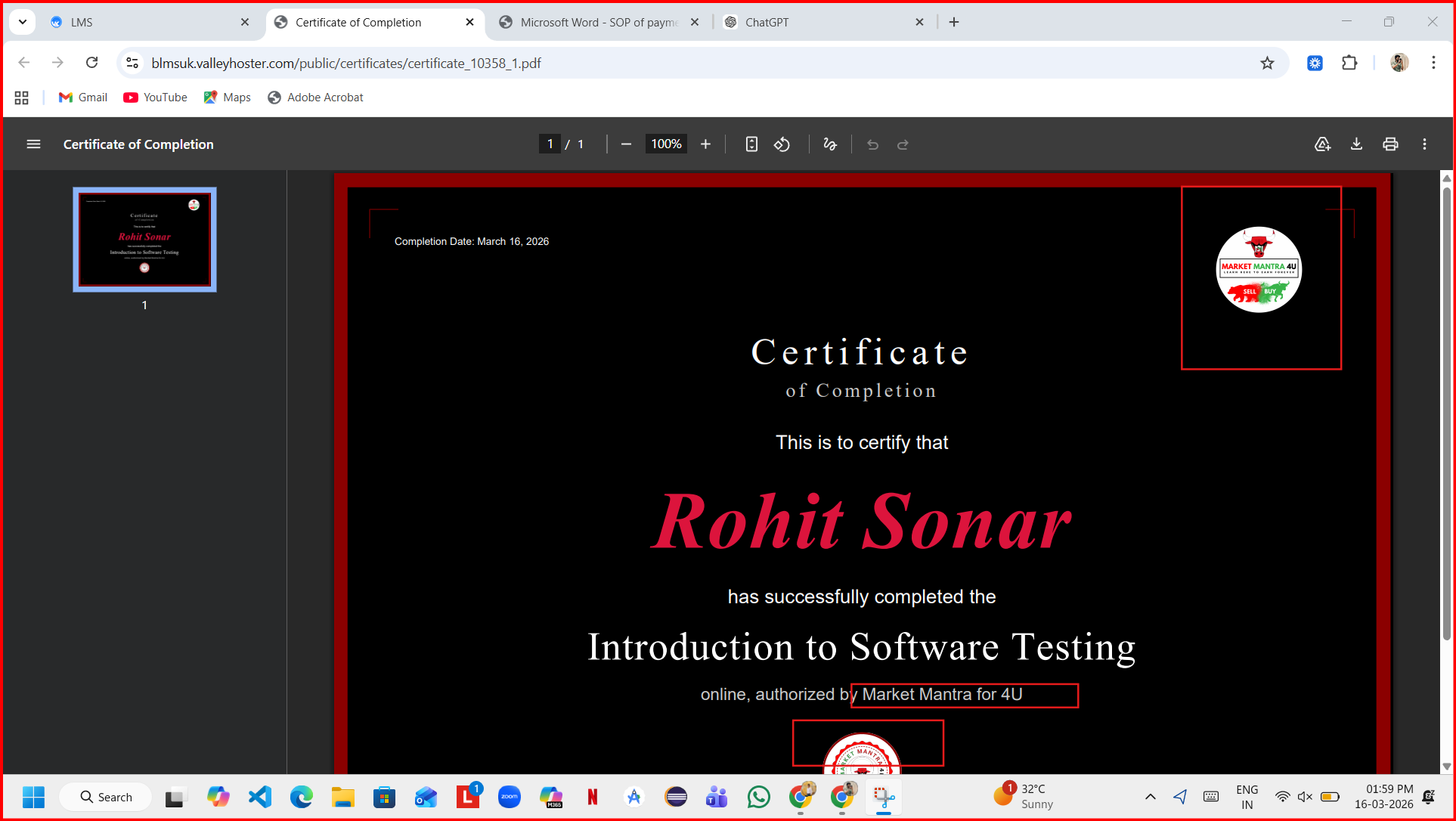The image size is (1456, 821).
Task: Click the zoom percentage field
Action: tap(665, 144)
